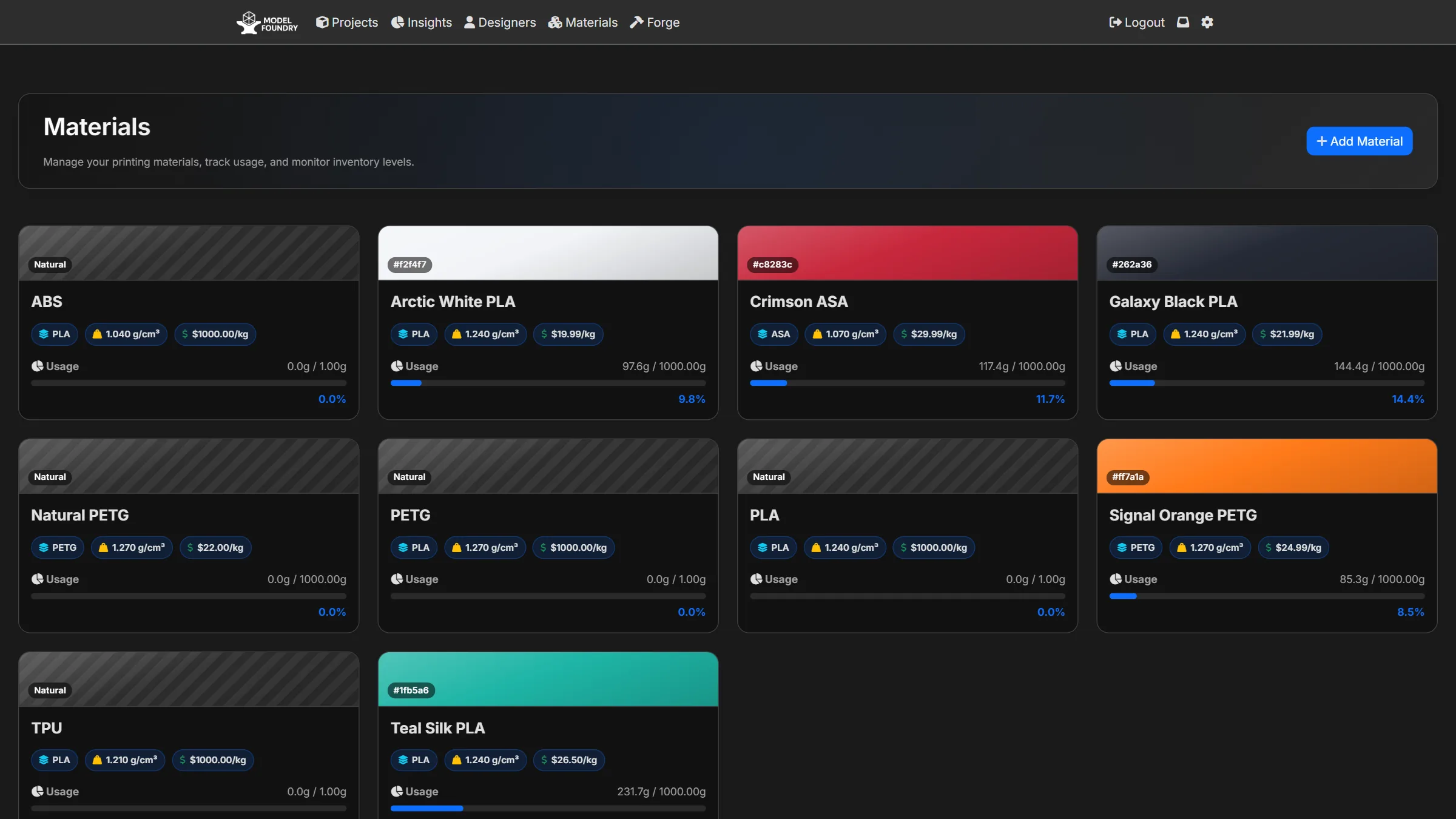Open the Arctic White PLA card title
This screenshot has width=1456, height=819.
453,302
